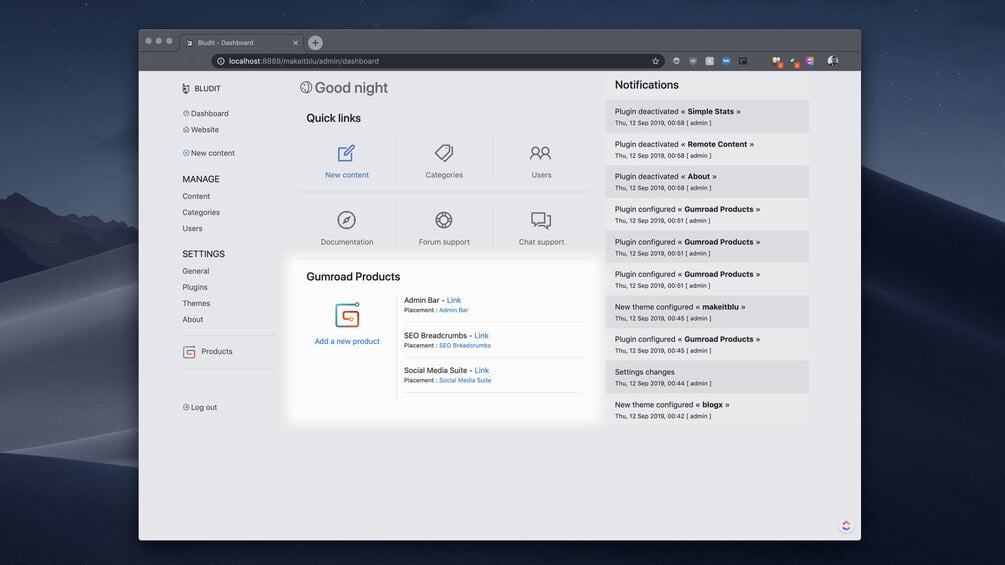Image resolution: width=1005 pixels, height=565 pixels.
Task: Click the ClickUp floating icon at window corner
Action: (x=846, y=525)
